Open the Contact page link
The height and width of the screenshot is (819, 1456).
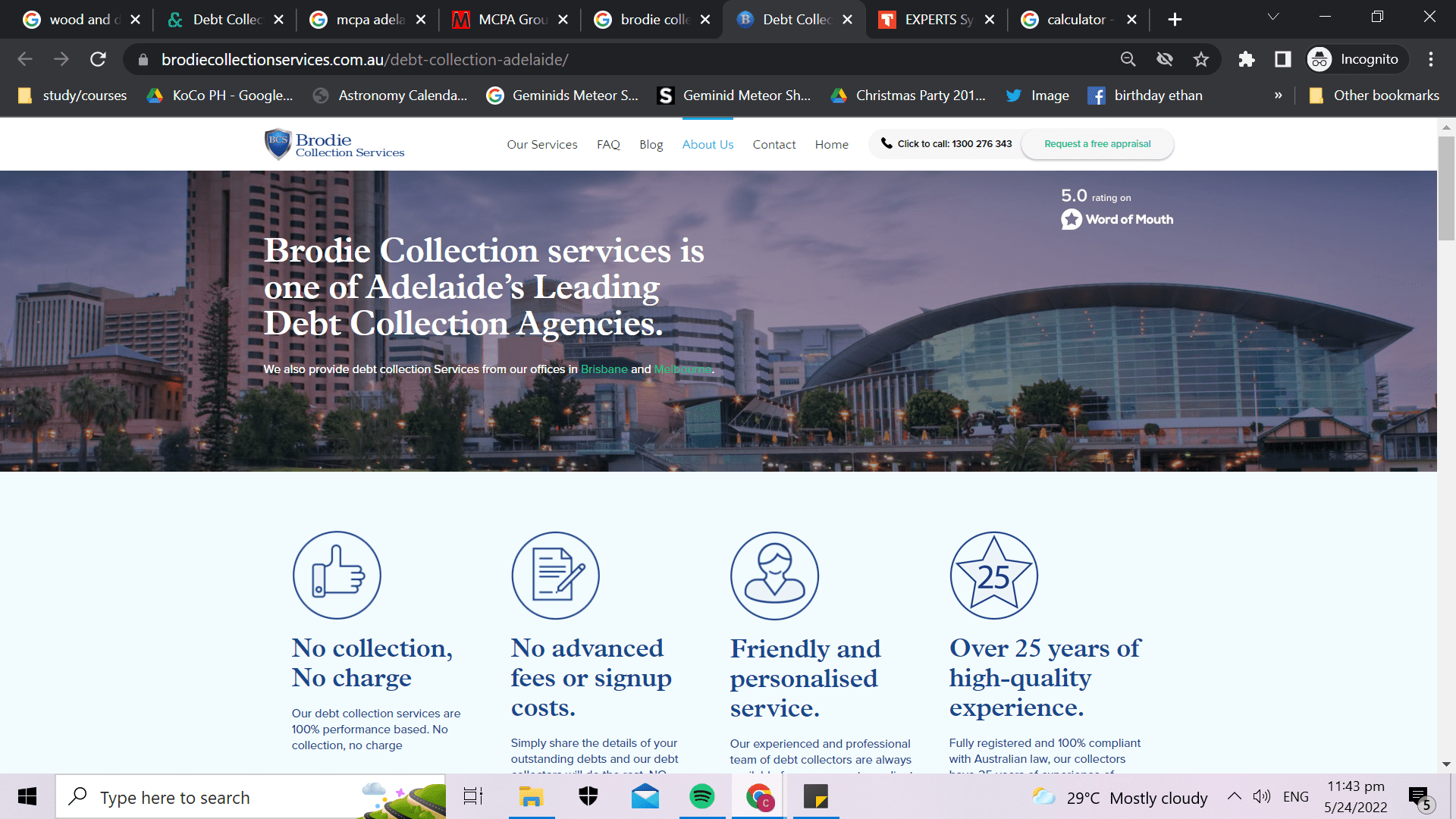pyautogui.click(x=774, y=144)
